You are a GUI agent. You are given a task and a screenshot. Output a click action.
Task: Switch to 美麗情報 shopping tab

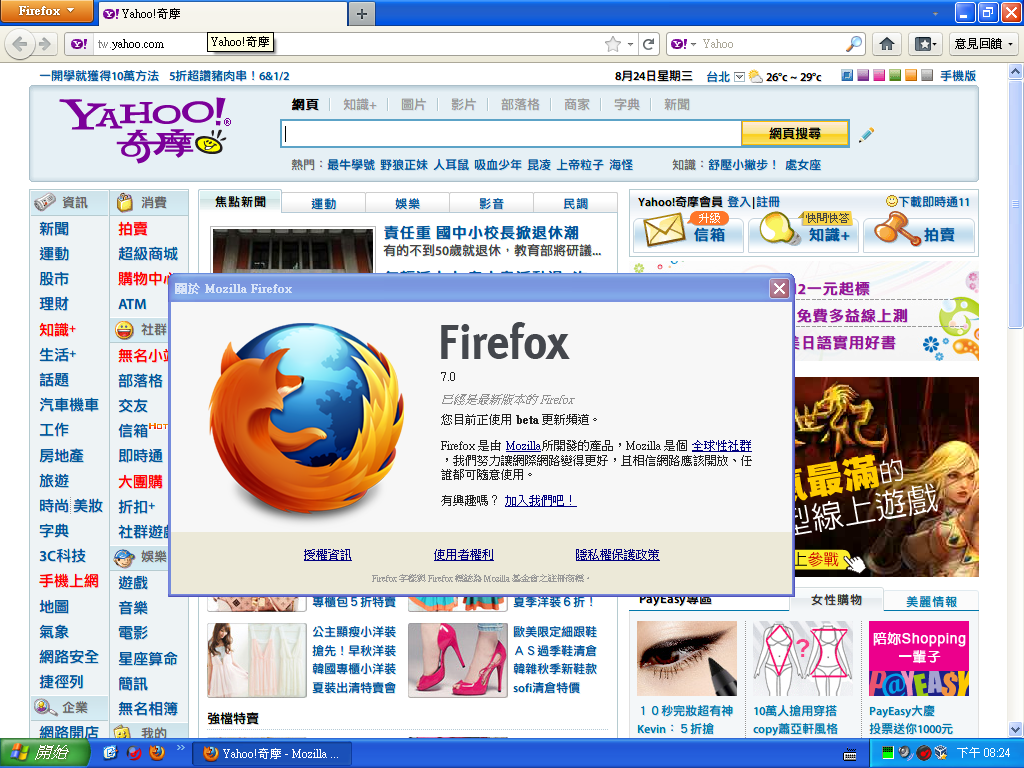pyautogui.click(x=931, y=601)
